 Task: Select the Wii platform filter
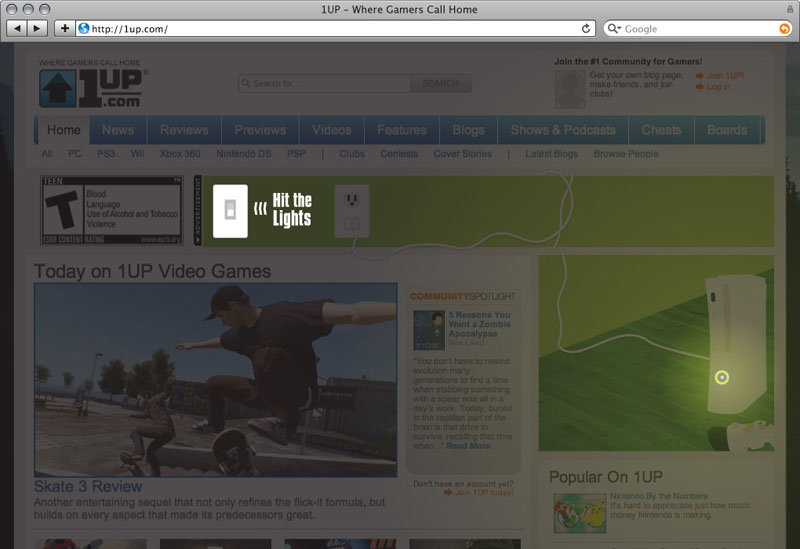[137, 154]
